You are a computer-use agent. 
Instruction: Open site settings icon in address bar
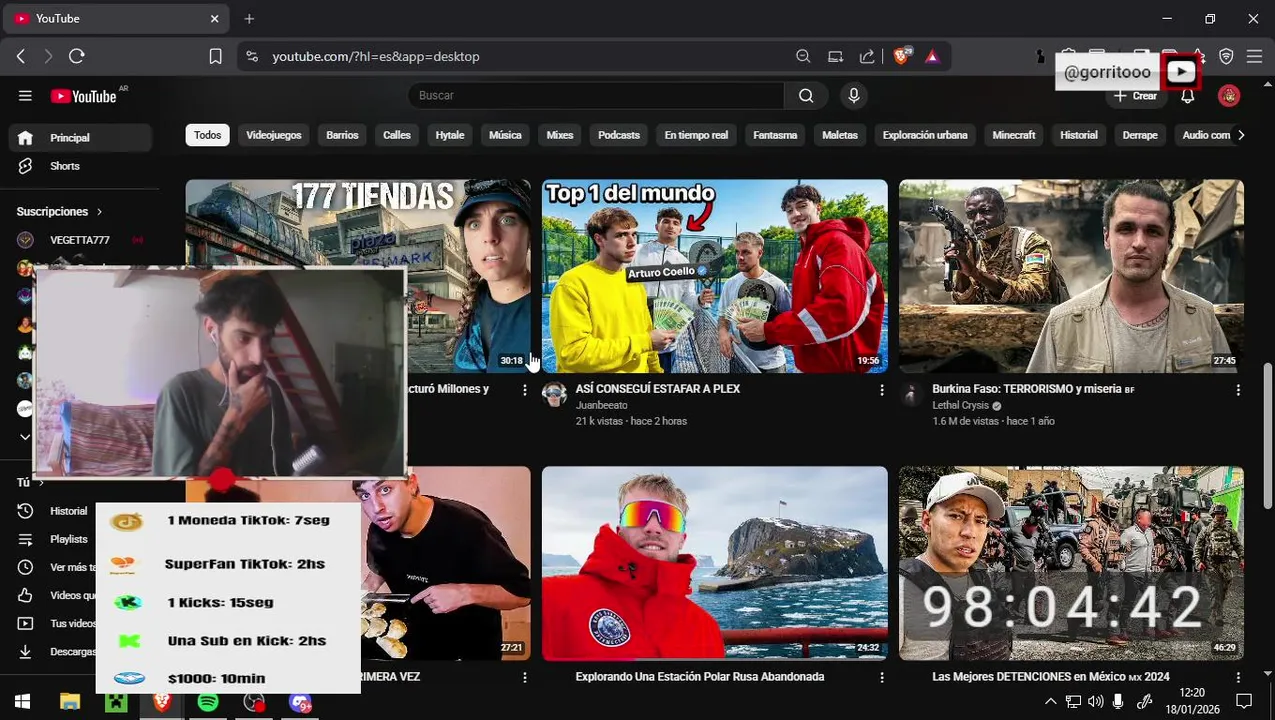coord(251,57)
